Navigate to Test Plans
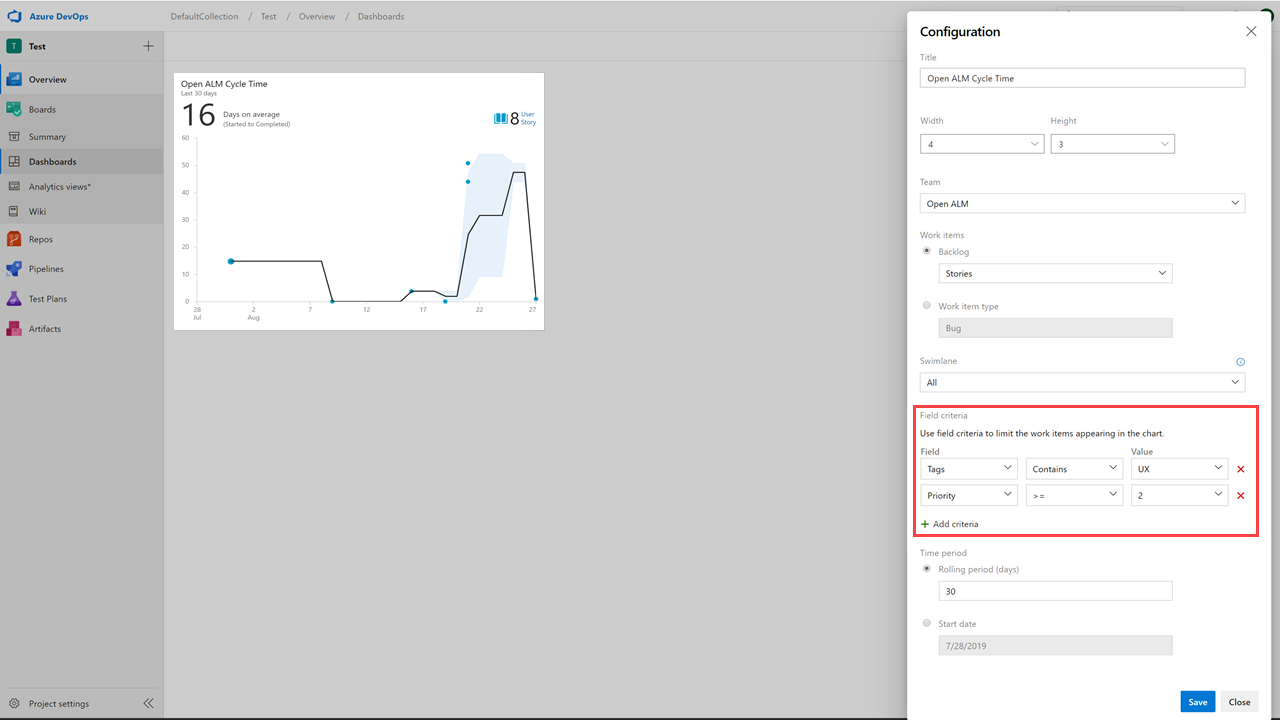This screenshot has width=1280, height=720. point(50,298)
